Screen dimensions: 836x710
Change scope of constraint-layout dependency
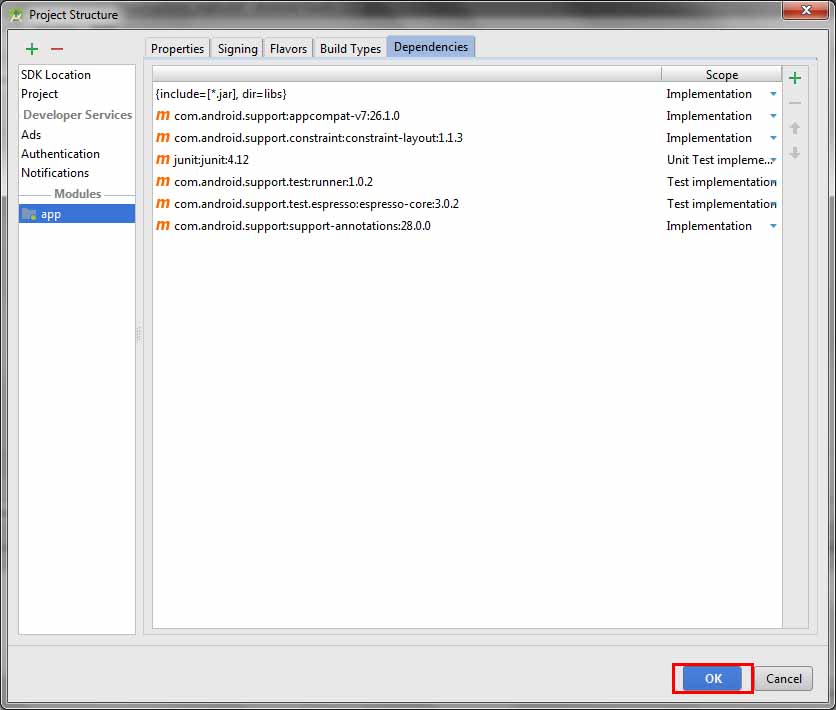pyautogui.click(x=773, y=137)
